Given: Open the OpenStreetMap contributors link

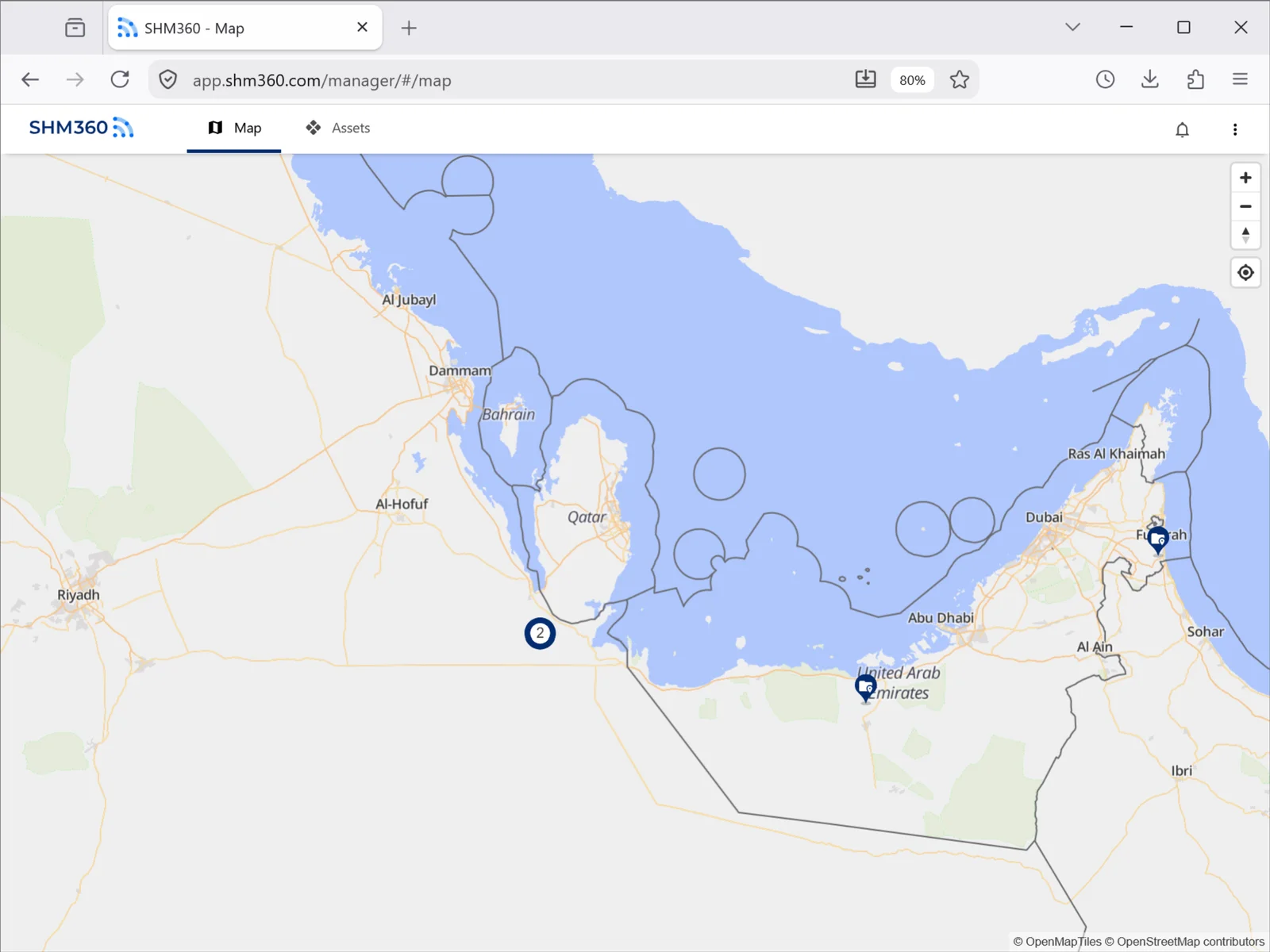Looking at the screenshot, I should pos(1184,942).
